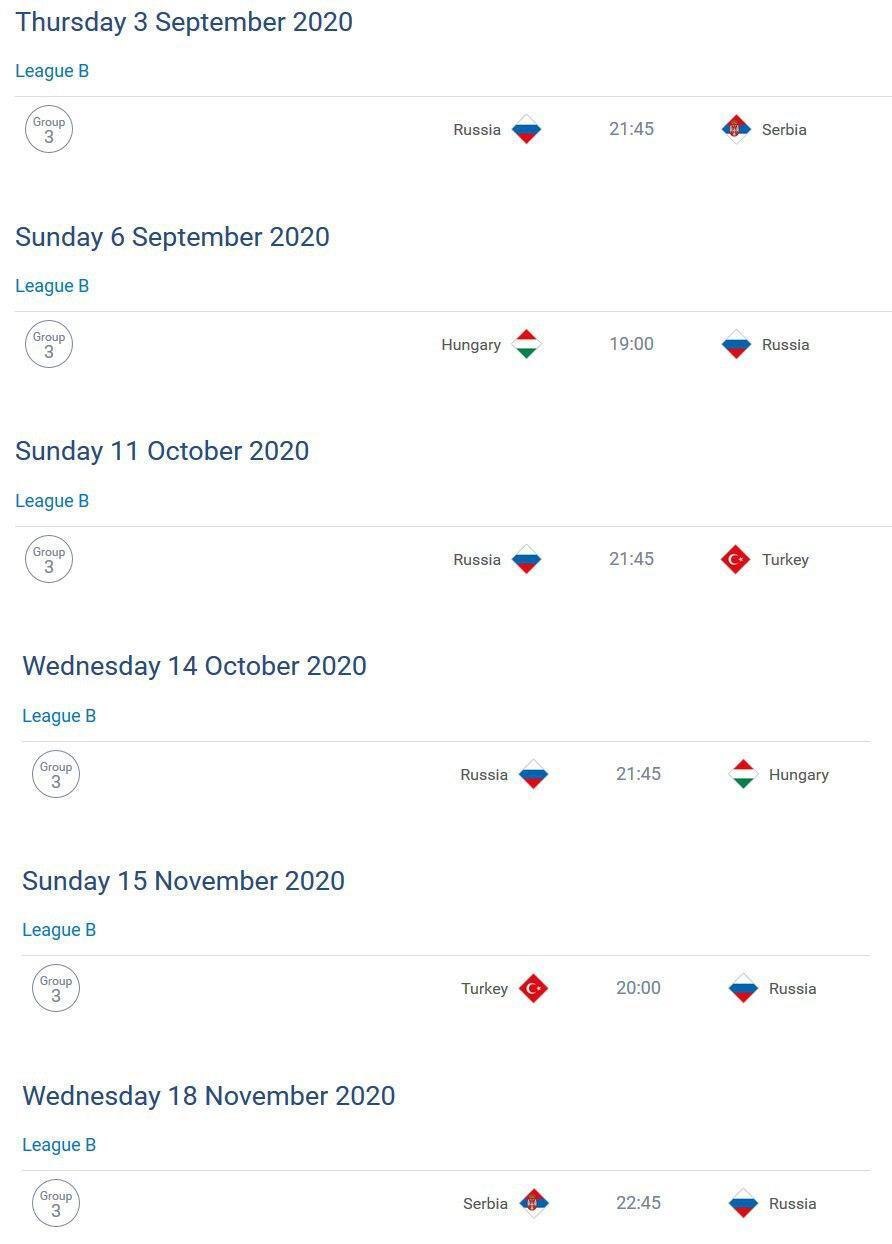Click Russia flag in 18 November match
Viewport: 892px width, 1244px height.
click(743, 1203)
